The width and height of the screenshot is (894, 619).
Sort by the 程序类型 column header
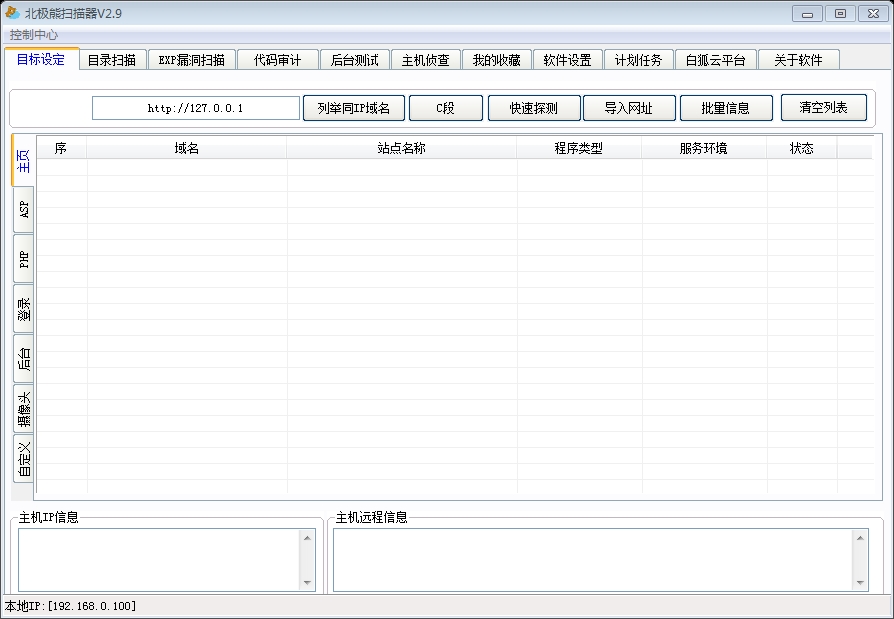point(579,148)
